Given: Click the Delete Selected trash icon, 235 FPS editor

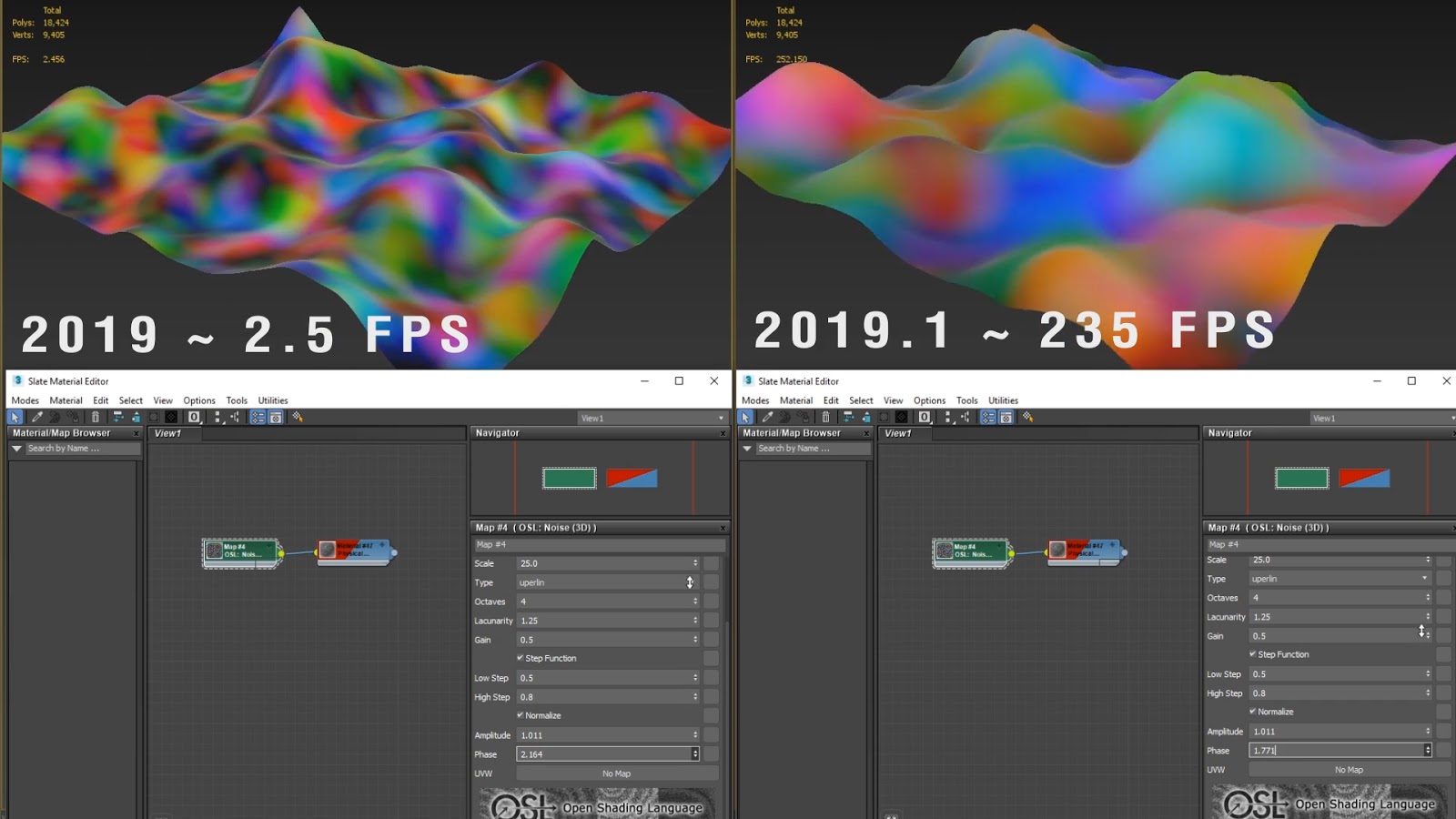Looking at the screenshot, I should (x=826, y=417).
